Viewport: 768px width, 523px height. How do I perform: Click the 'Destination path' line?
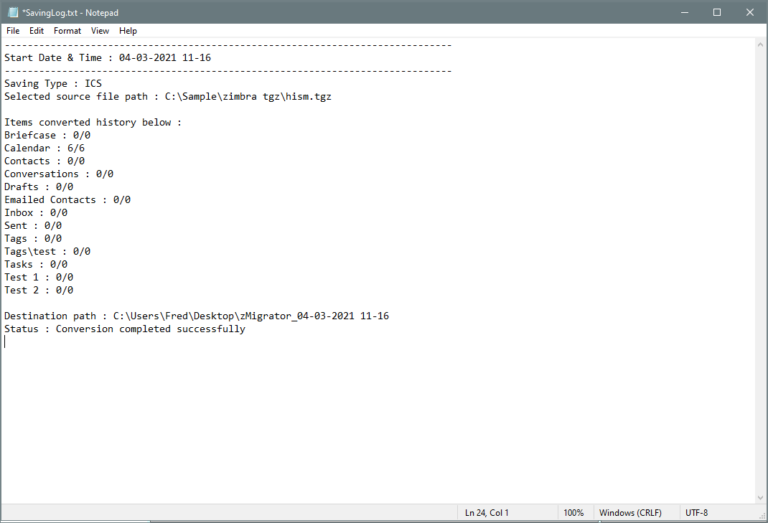197,316
